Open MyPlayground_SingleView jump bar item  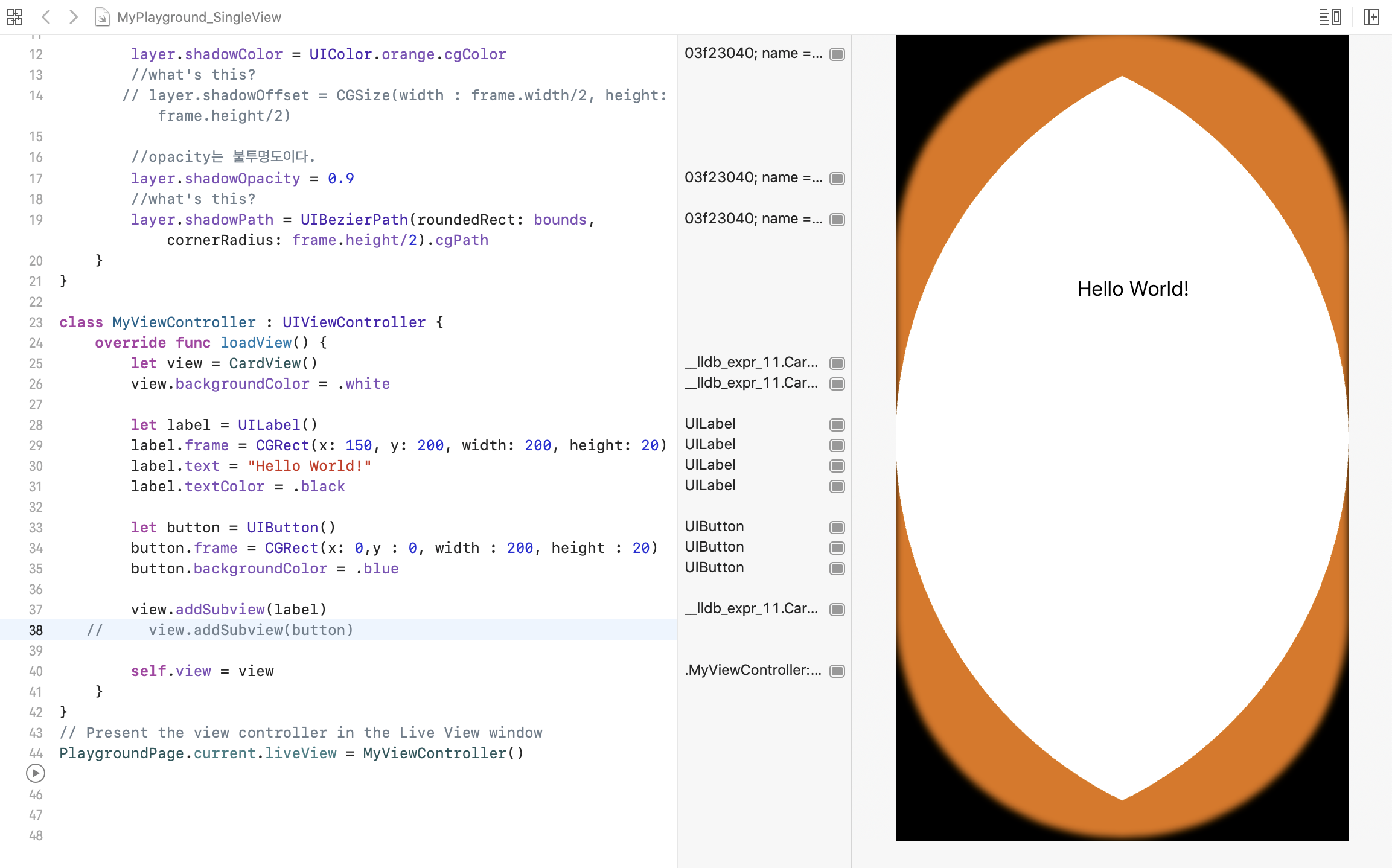pos(199,17)
